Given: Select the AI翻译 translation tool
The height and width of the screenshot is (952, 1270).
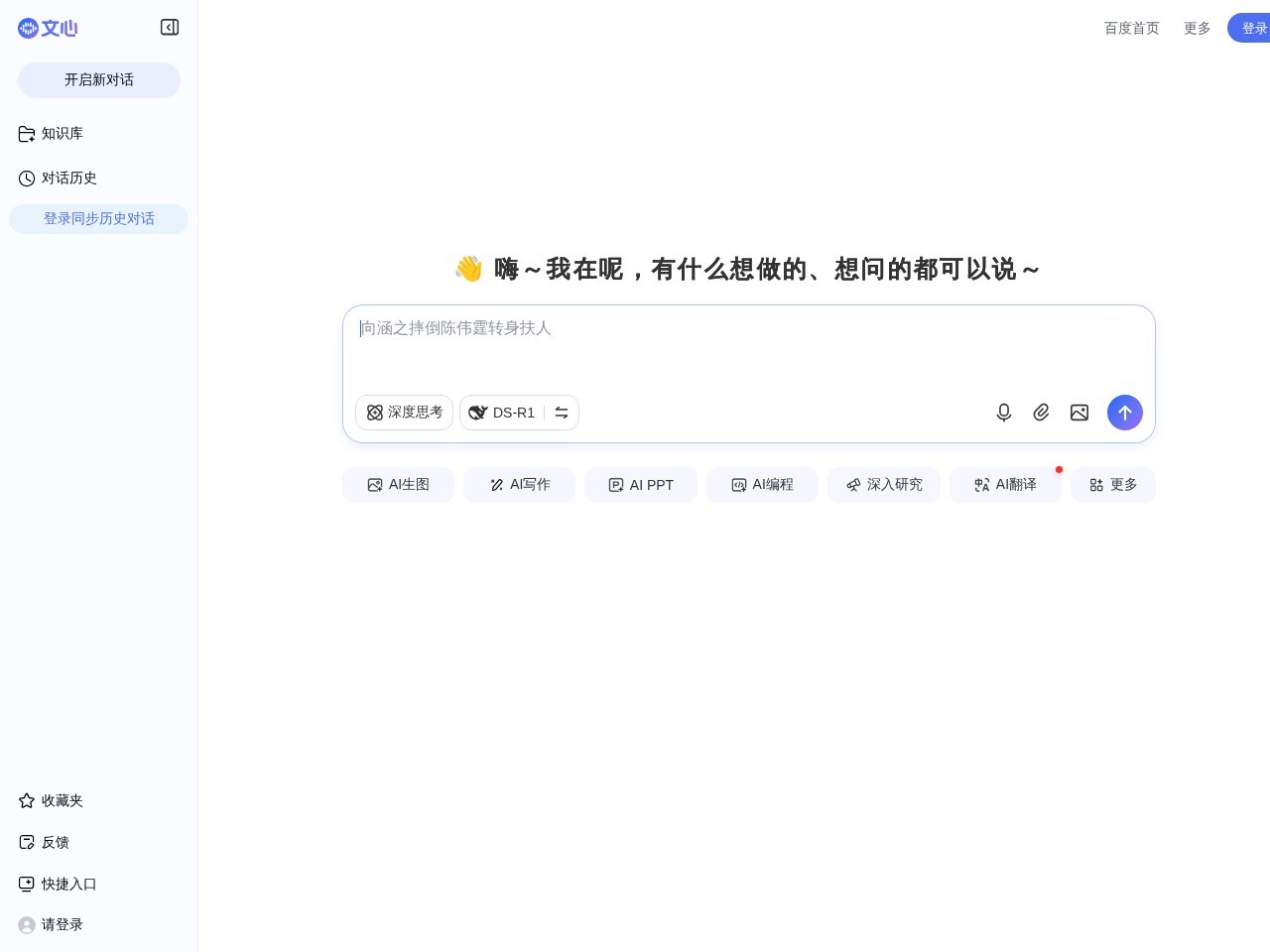Looking at the screenshot, I should 1005,485.
